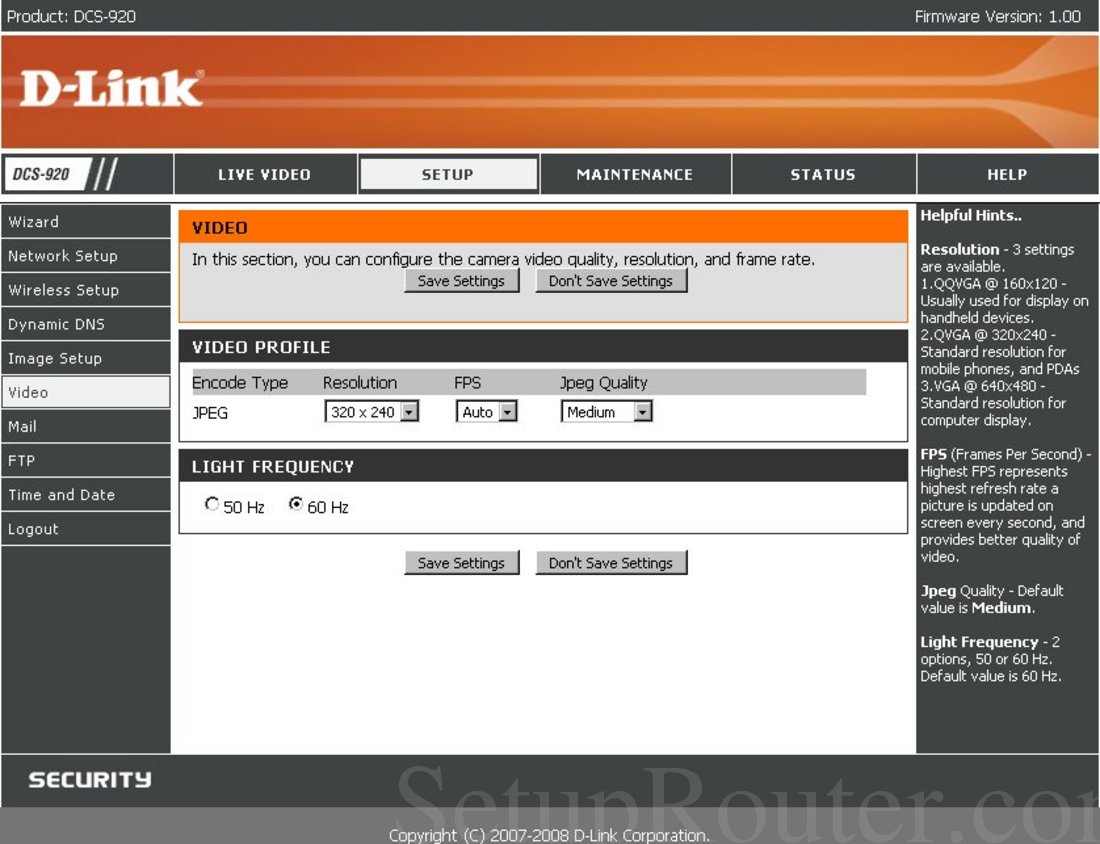This screenshot has height=844, width=1100.
Task: Open the HELP tab
Action: pos(1007,173)
